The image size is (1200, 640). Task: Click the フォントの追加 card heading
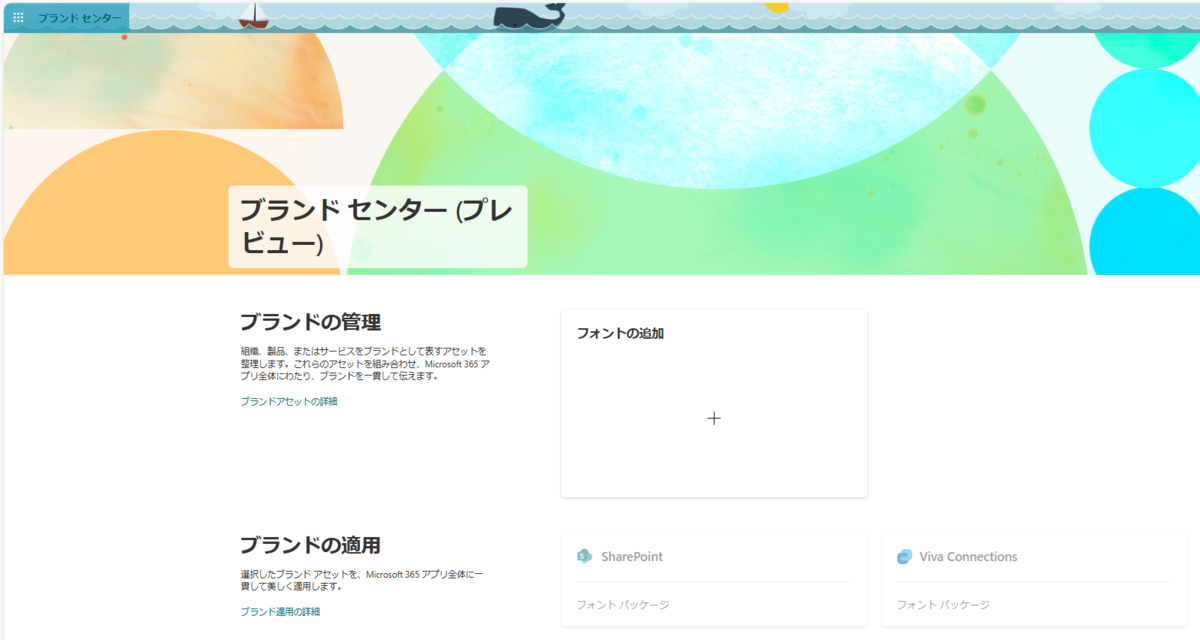[620, 333]
